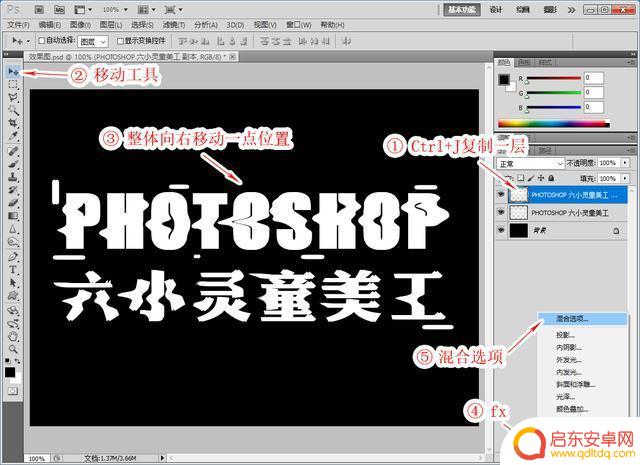The height and width of the screenshot is (465, 640).
Task: Select the Dodge tool
Action: pos(13,242)
